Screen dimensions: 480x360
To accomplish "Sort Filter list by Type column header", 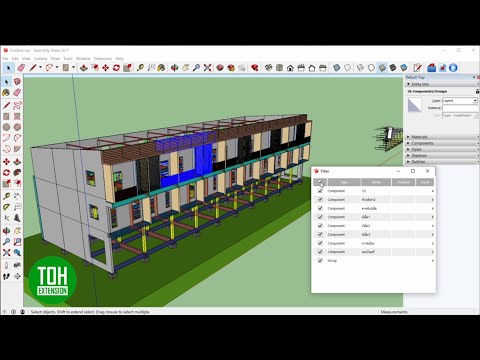I will pyautogui.click(x=344, y=182).
